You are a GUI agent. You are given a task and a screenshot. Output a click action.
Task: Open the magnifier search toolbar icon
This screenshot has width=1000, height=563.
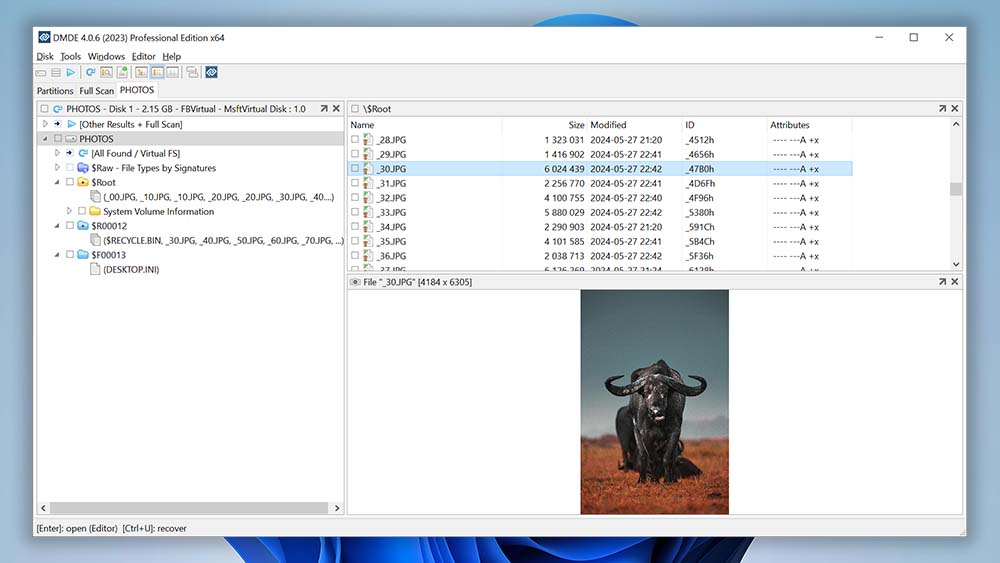coord(106,73)
